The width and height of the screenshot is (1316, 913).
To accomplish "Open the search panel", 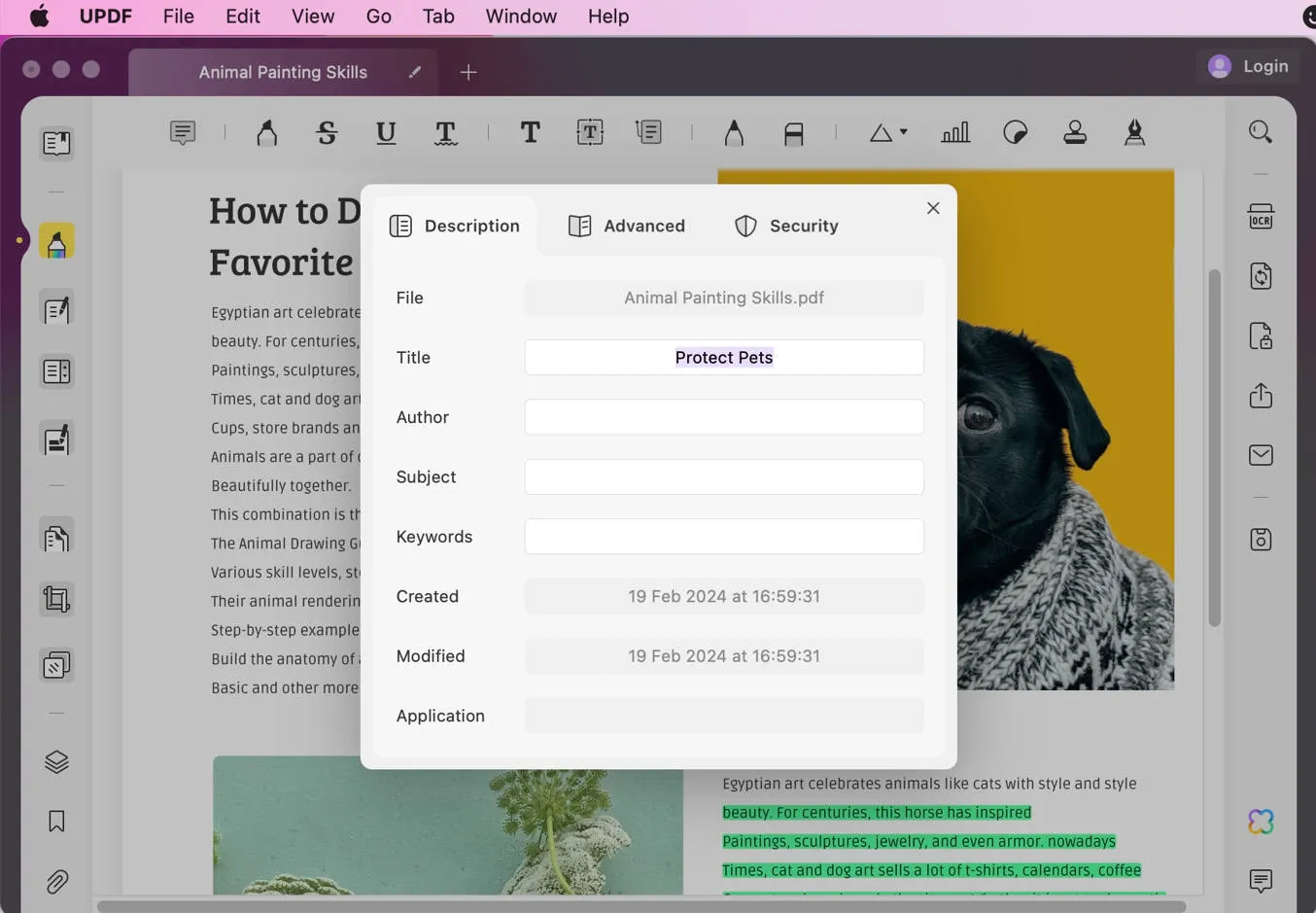I will tap(1261, 131).
